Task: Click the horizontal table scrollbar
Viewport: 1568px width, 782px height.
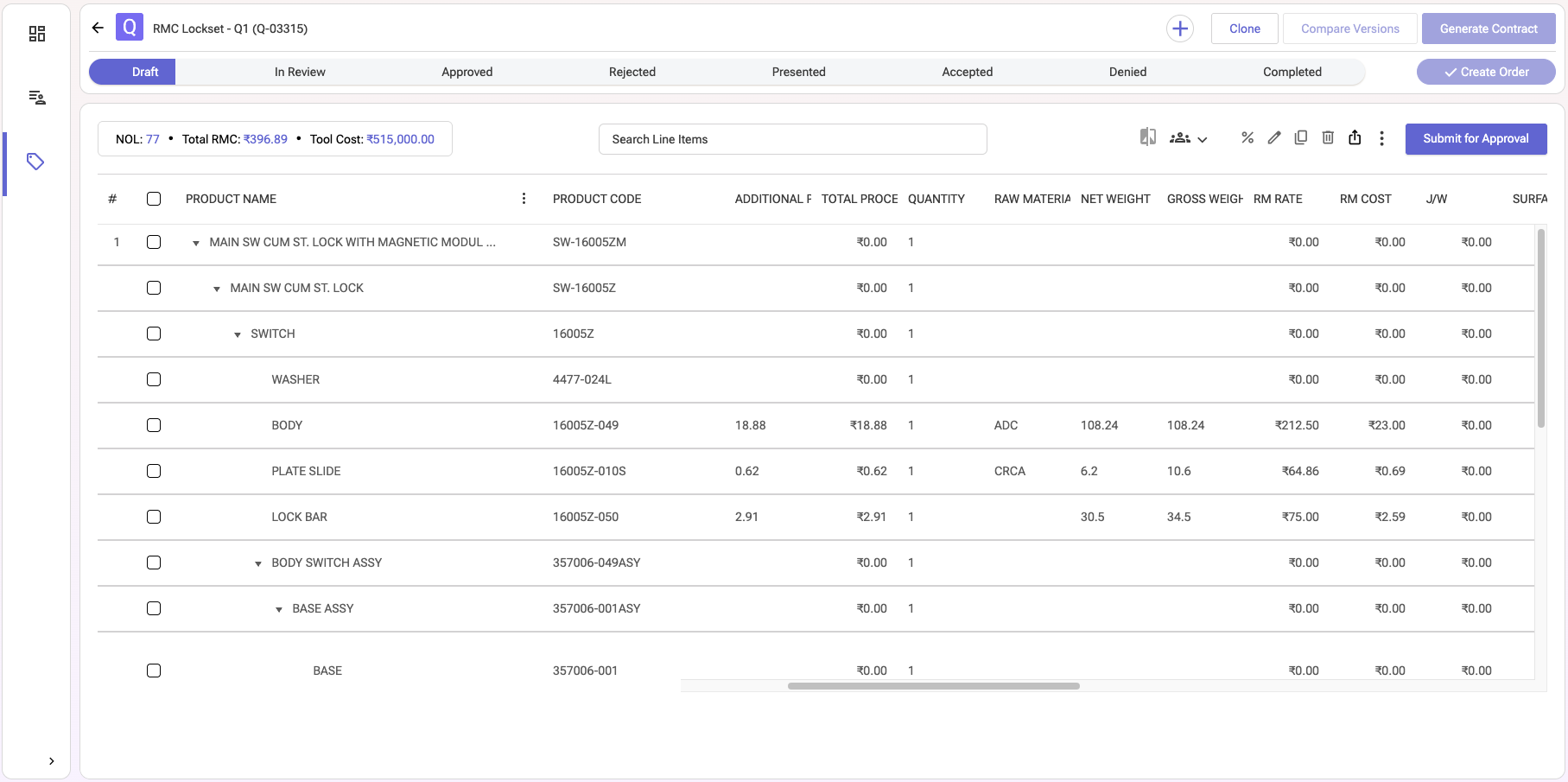Action: pos(933,686)
